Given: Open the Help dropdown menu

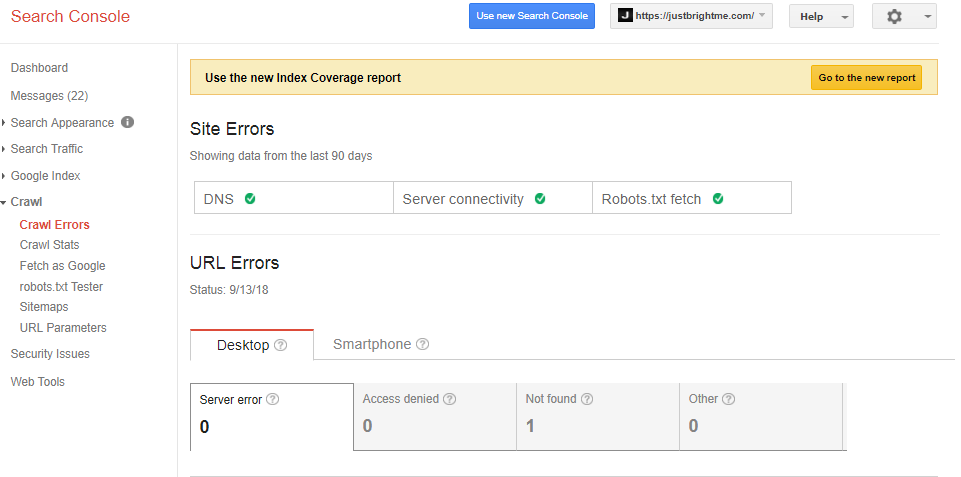Looking at the screenshot, I should 821,17.
